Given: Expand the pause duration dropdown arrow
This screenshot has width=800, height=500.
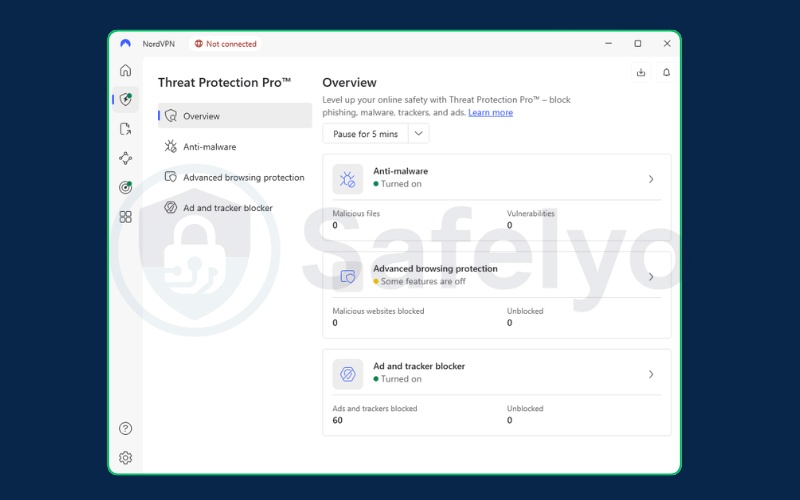Looking at the screenshot, I should [418, 134].
